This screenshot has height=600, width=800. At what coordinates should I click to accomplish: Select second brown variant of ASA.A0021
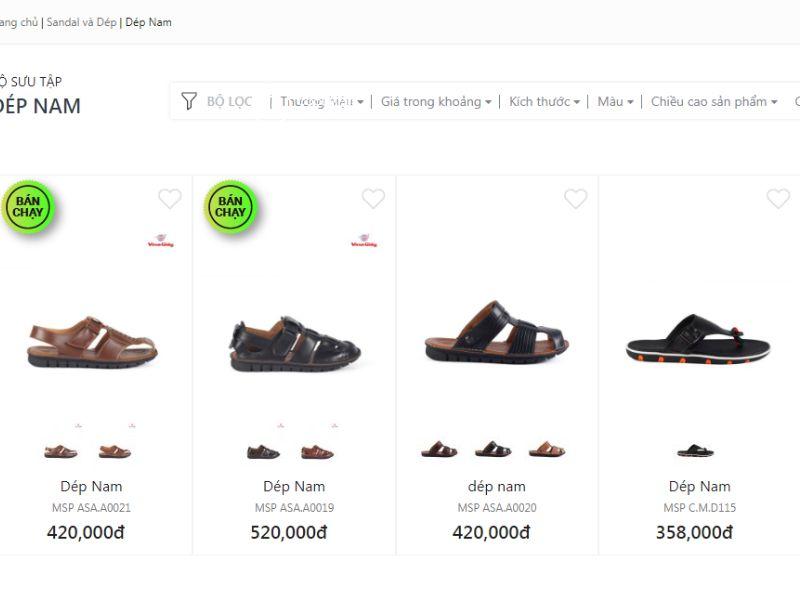click(115, 451)
